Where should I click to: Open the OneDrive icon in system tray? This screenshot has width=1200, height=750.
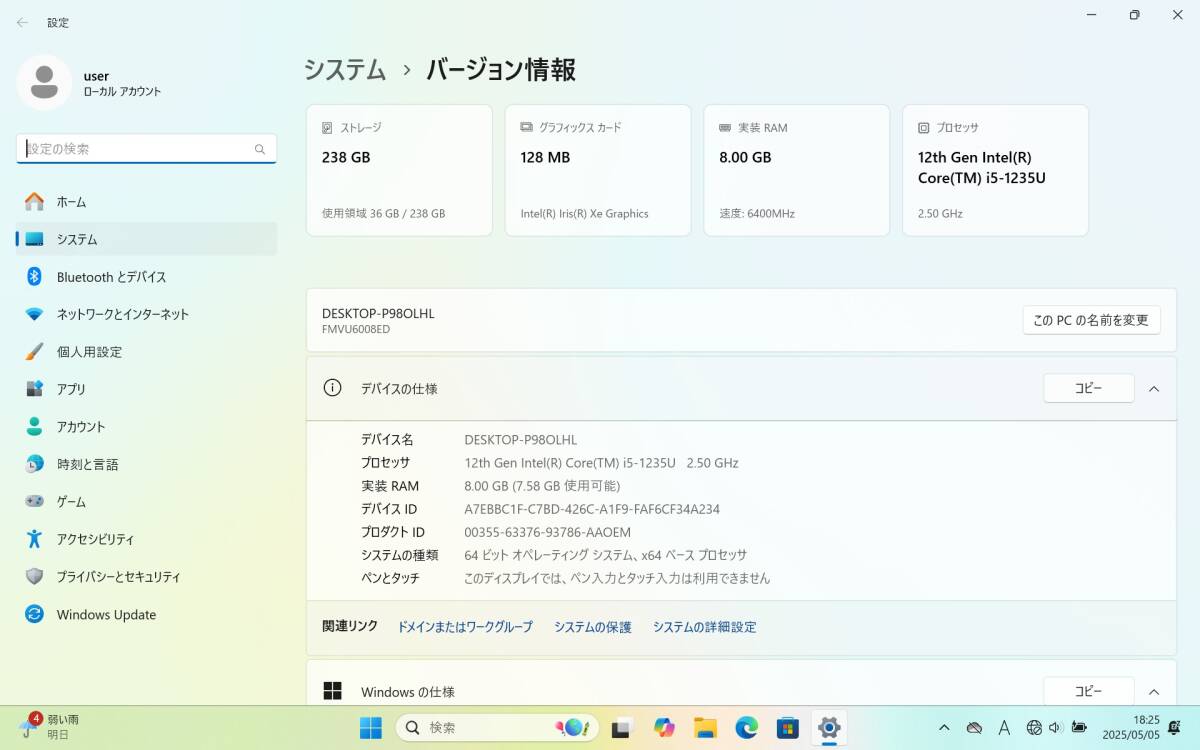tap(974, 727)
